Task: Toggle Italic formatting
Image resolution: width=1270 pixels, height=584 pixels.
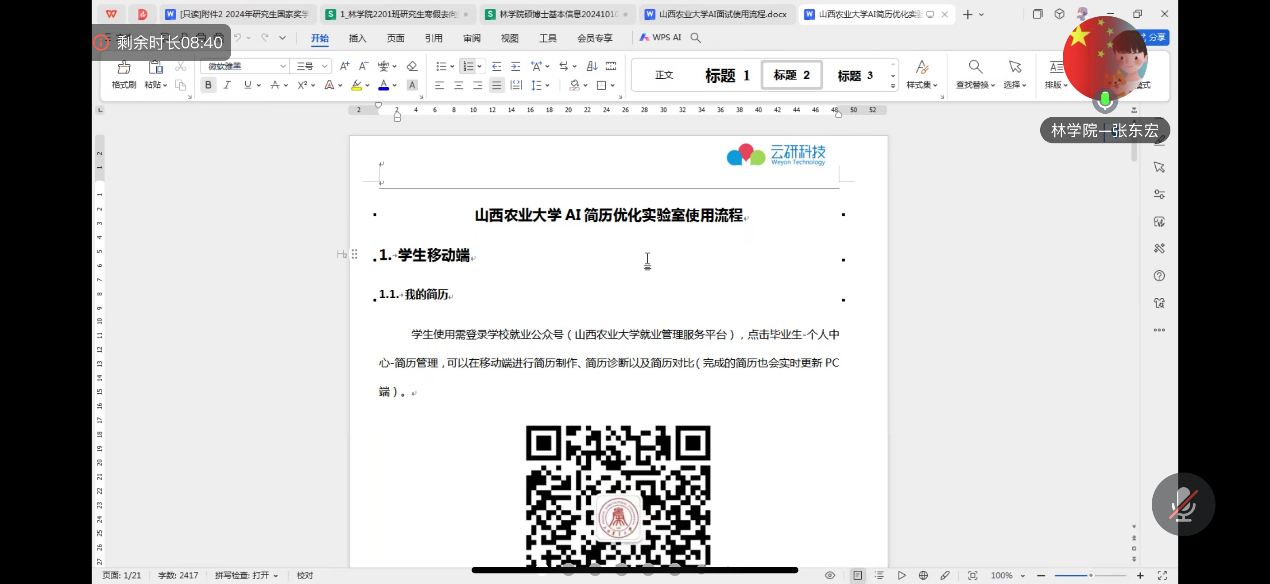Action: click(x=227, y=85)
